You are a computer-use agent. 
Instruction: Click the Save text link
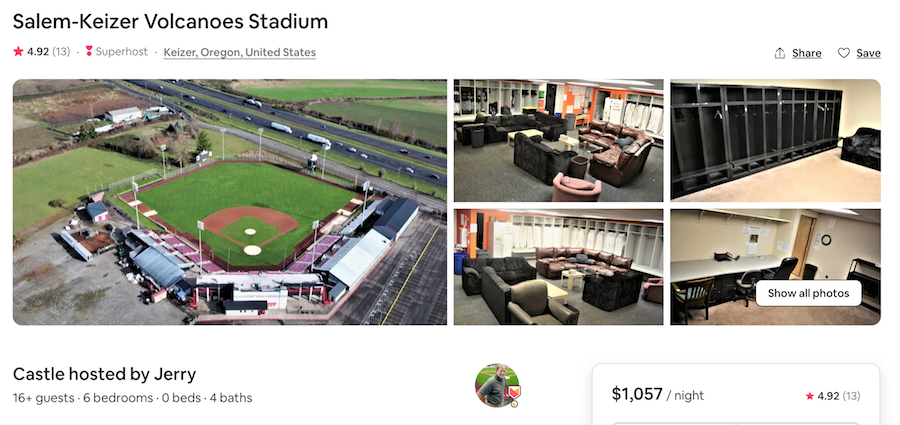[x=868, y=53]
